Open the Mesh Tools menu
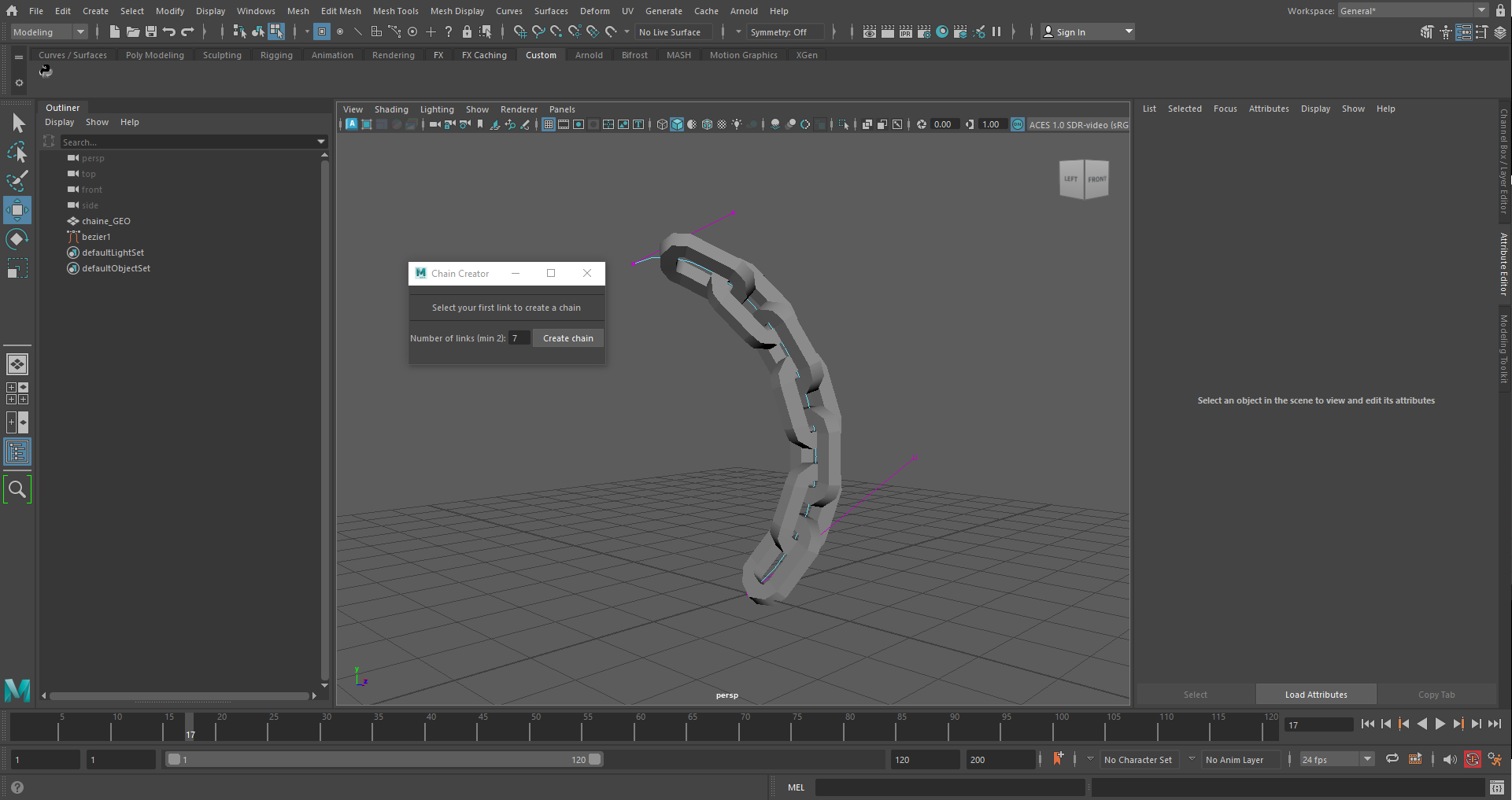1512x800 pixels. 395,11
